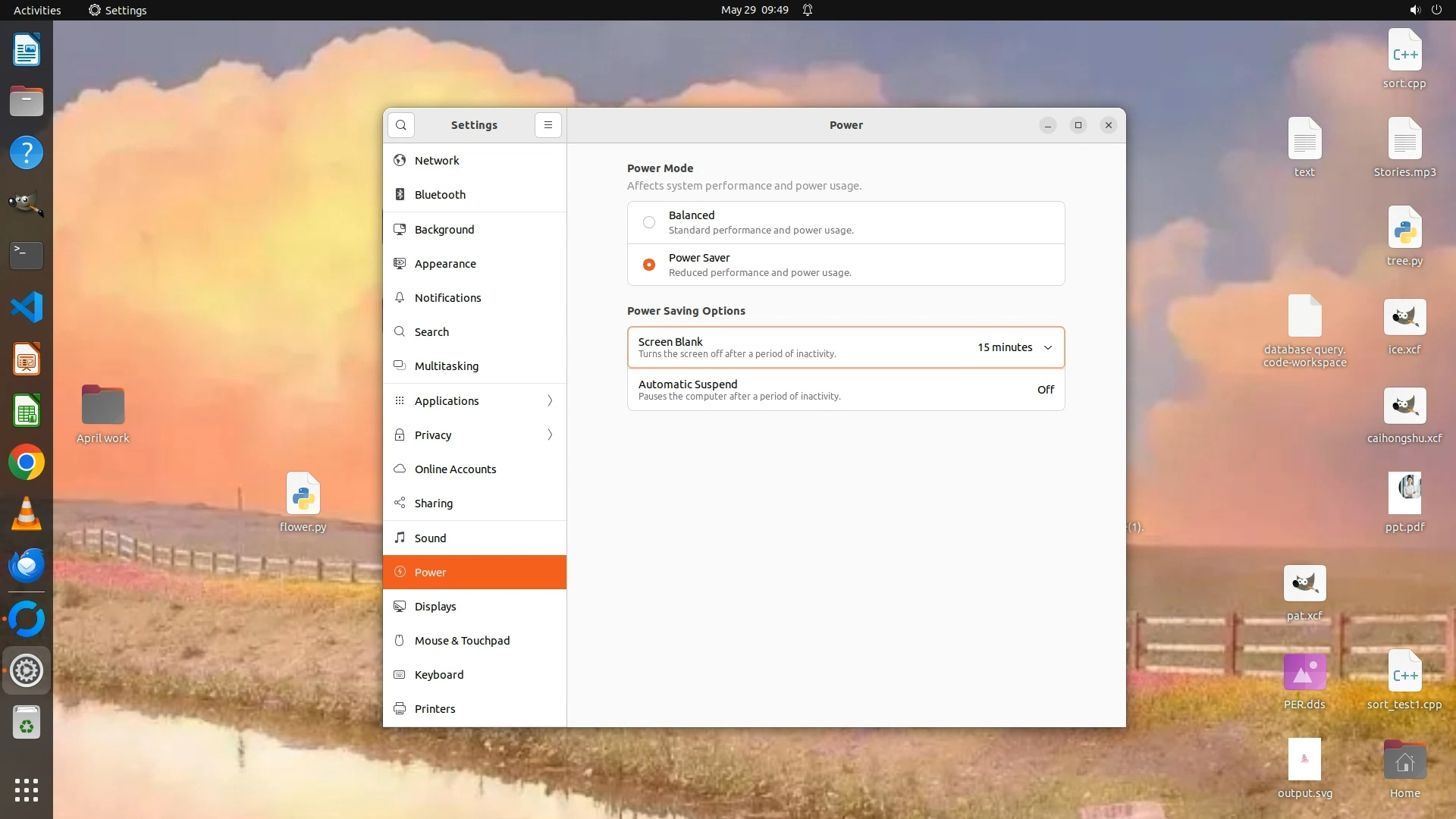Screen dimensions: 1456x819
Task: Select the Balanced power mode radio button
Action: click(x=649, y=222)
